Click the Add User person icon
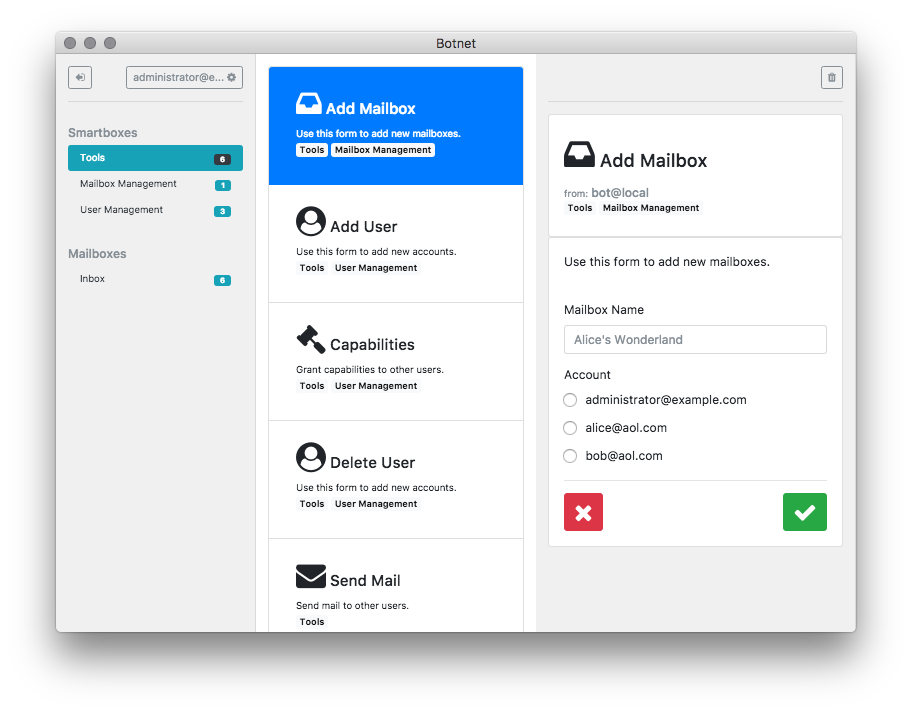The image size is (912, 712). point(311,221)
